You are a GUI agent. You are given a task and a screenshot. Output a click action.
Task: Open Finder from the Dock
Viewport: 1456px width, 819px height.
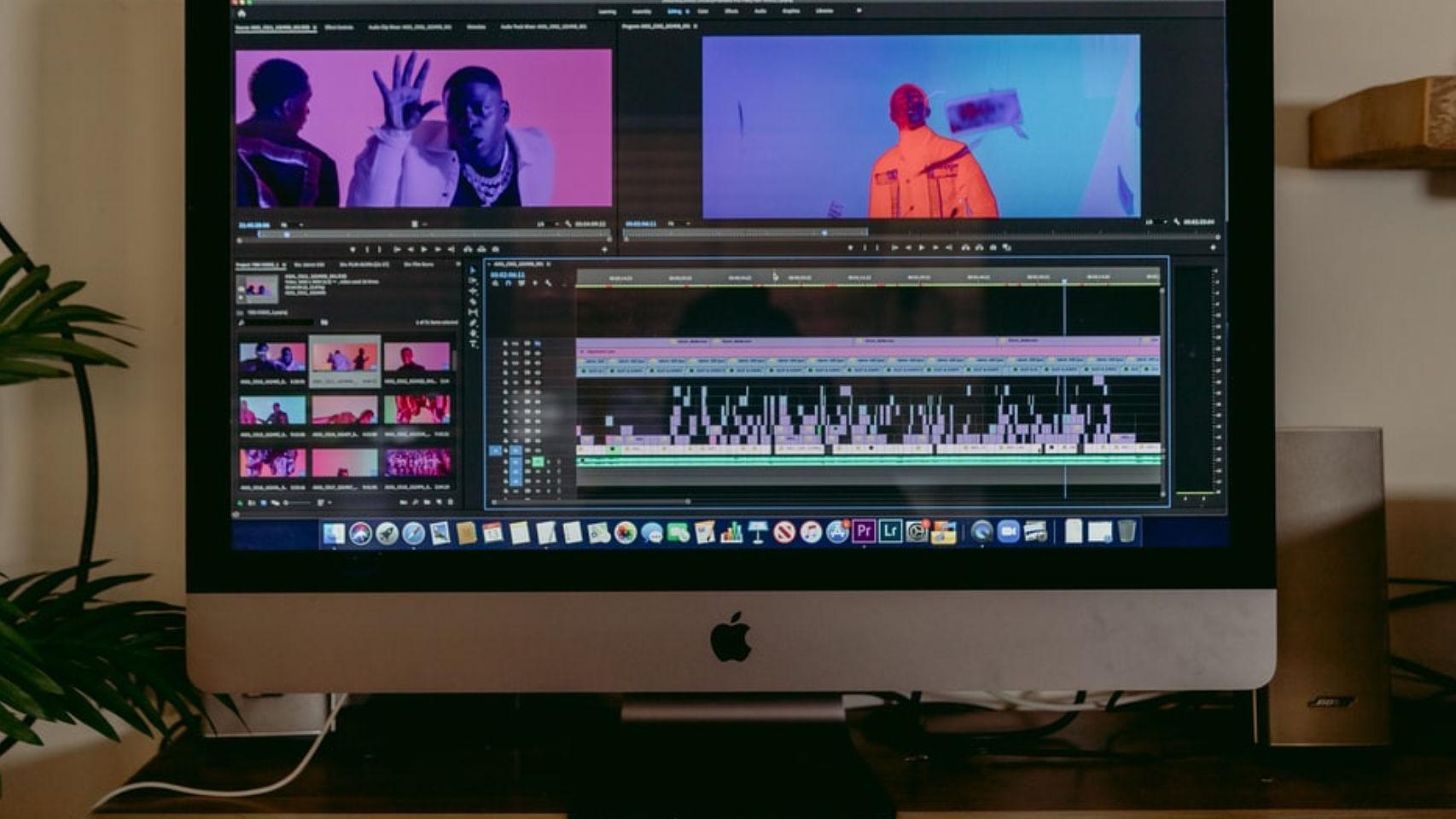pos(334,533)
